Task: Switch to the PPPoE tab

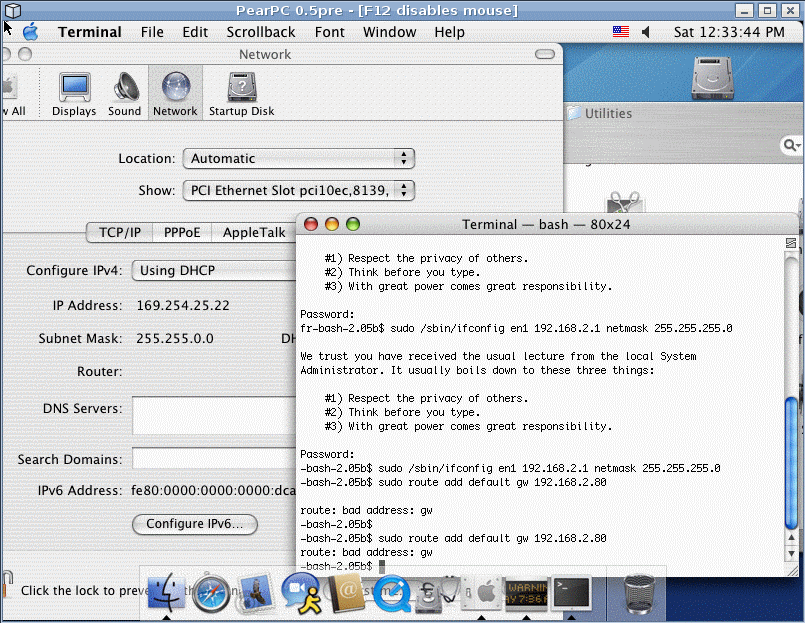Action: [181, 232]
